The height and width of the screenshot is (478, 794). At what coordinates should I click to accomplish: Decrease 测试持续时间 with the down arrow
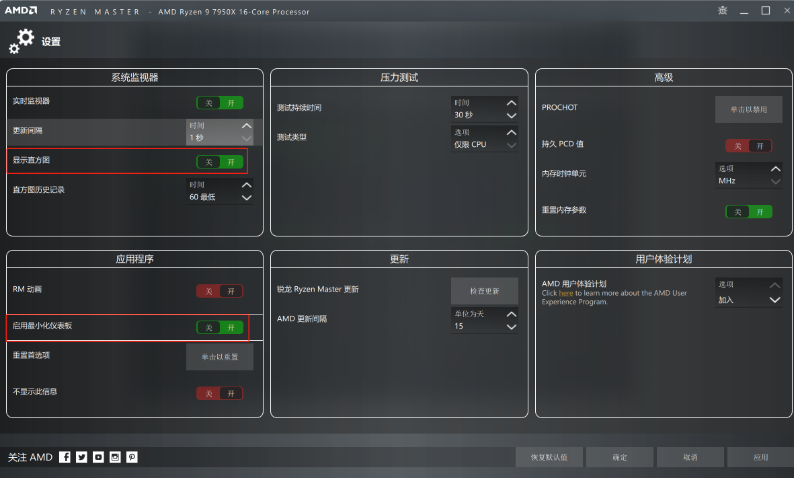pos(511,115)
